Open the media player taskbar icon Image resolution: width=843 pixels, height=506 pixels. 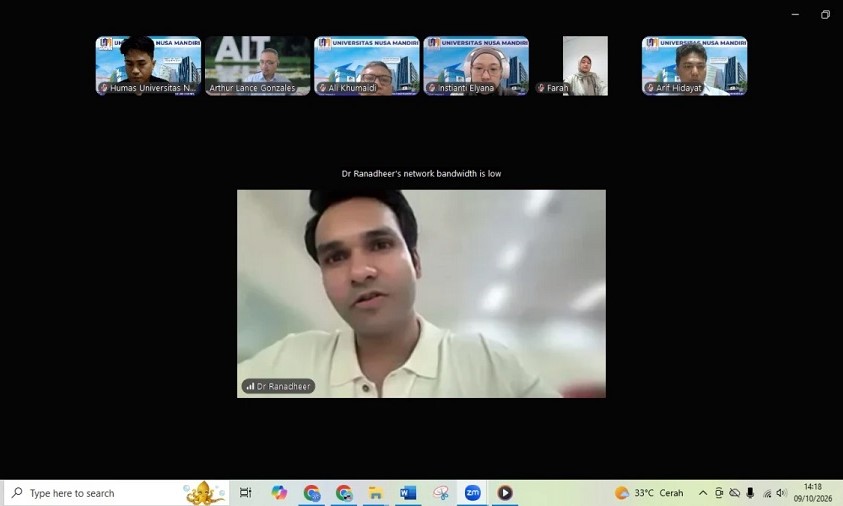pos(504,493)
